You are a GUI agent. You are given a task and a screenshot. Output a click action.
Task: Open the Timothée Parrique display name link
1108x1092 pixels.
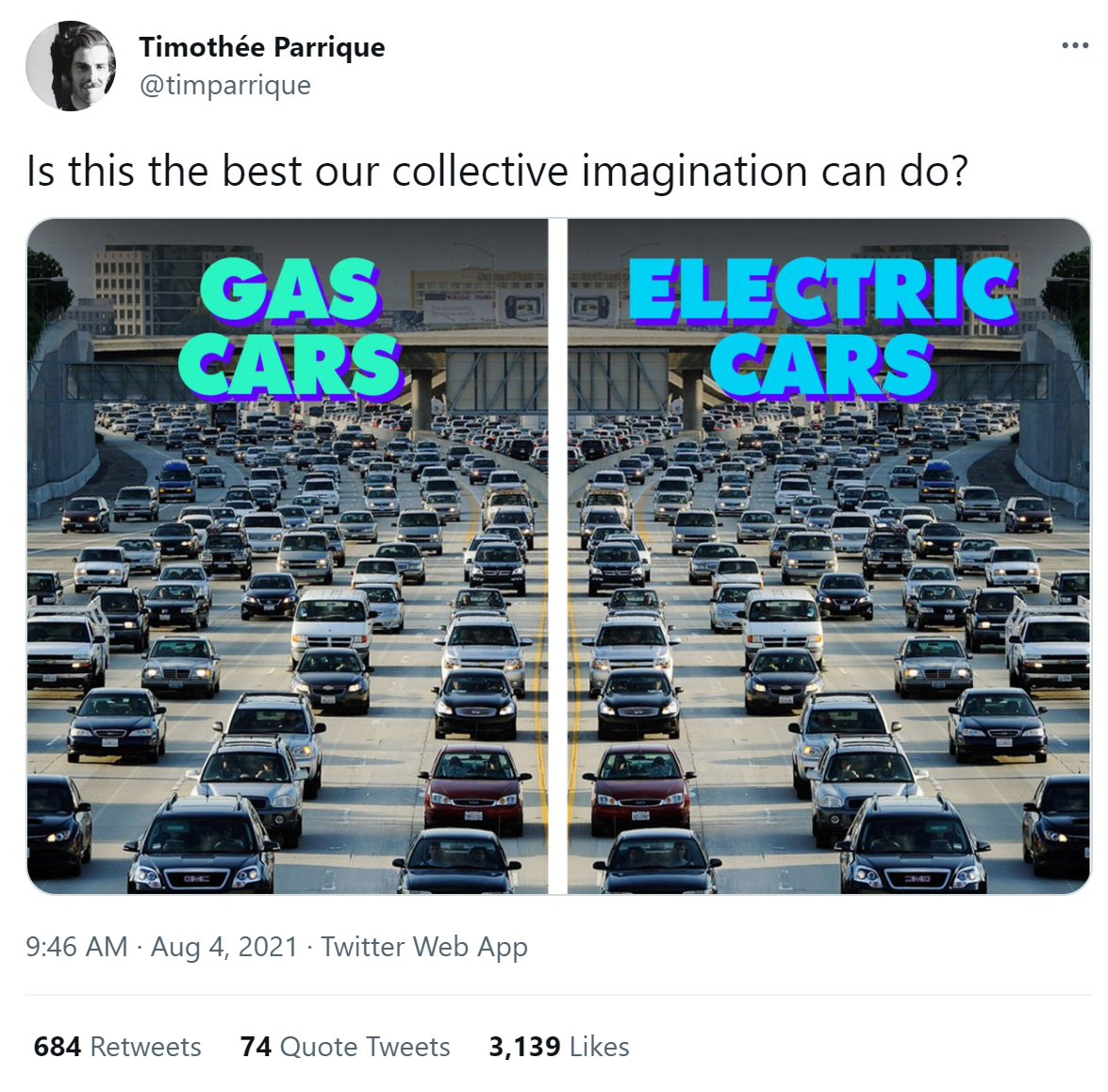pyautogui.click(x=262, y=47)
